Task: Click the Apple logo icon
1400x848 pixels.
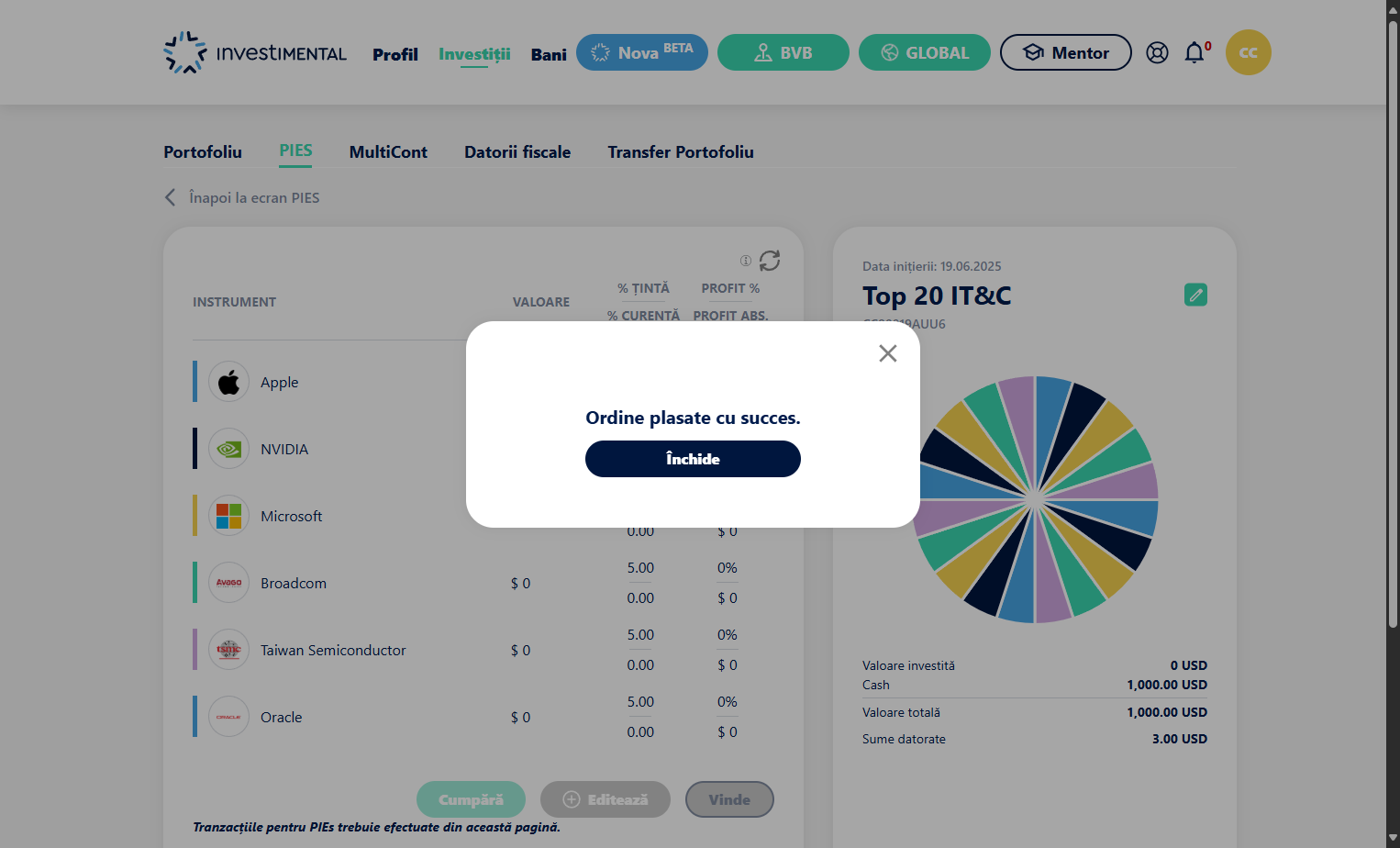Action: (x=228, y=382)
